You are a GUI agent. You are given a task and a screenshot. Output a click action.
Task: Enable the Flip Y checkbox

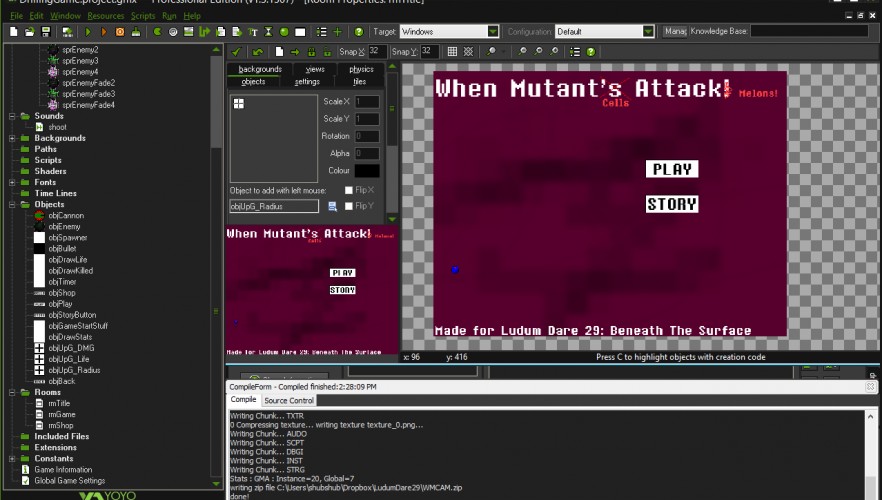click(349, 206)
